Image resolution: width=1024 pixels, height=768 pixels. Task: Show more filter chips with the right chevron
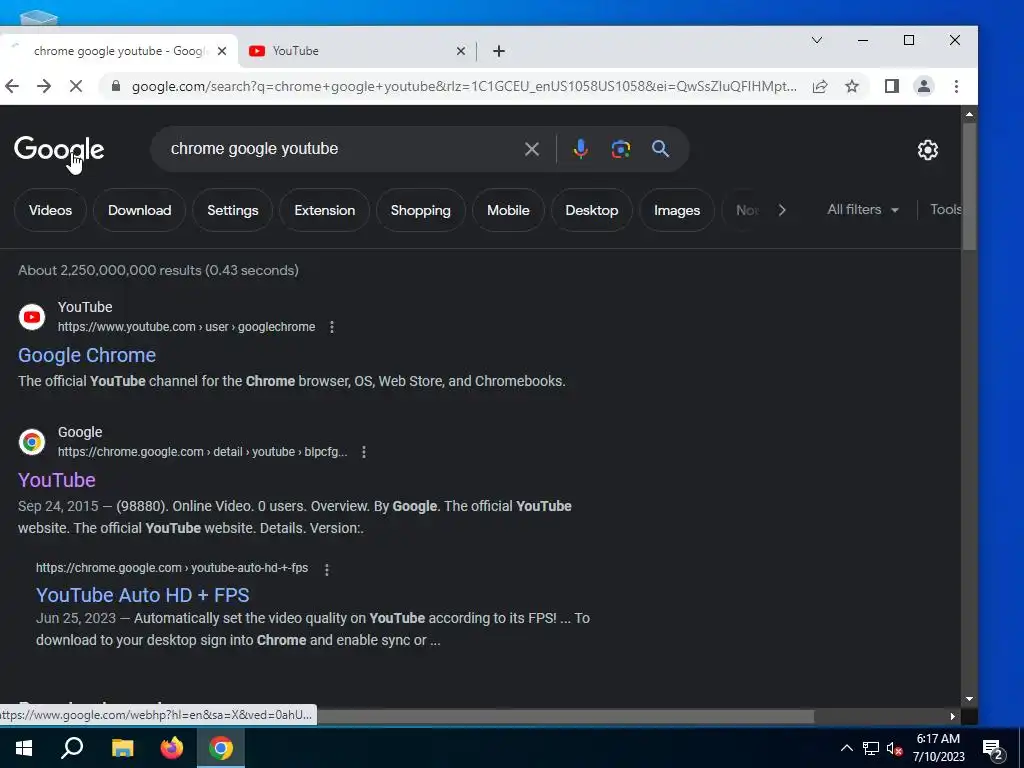point(782,210)
